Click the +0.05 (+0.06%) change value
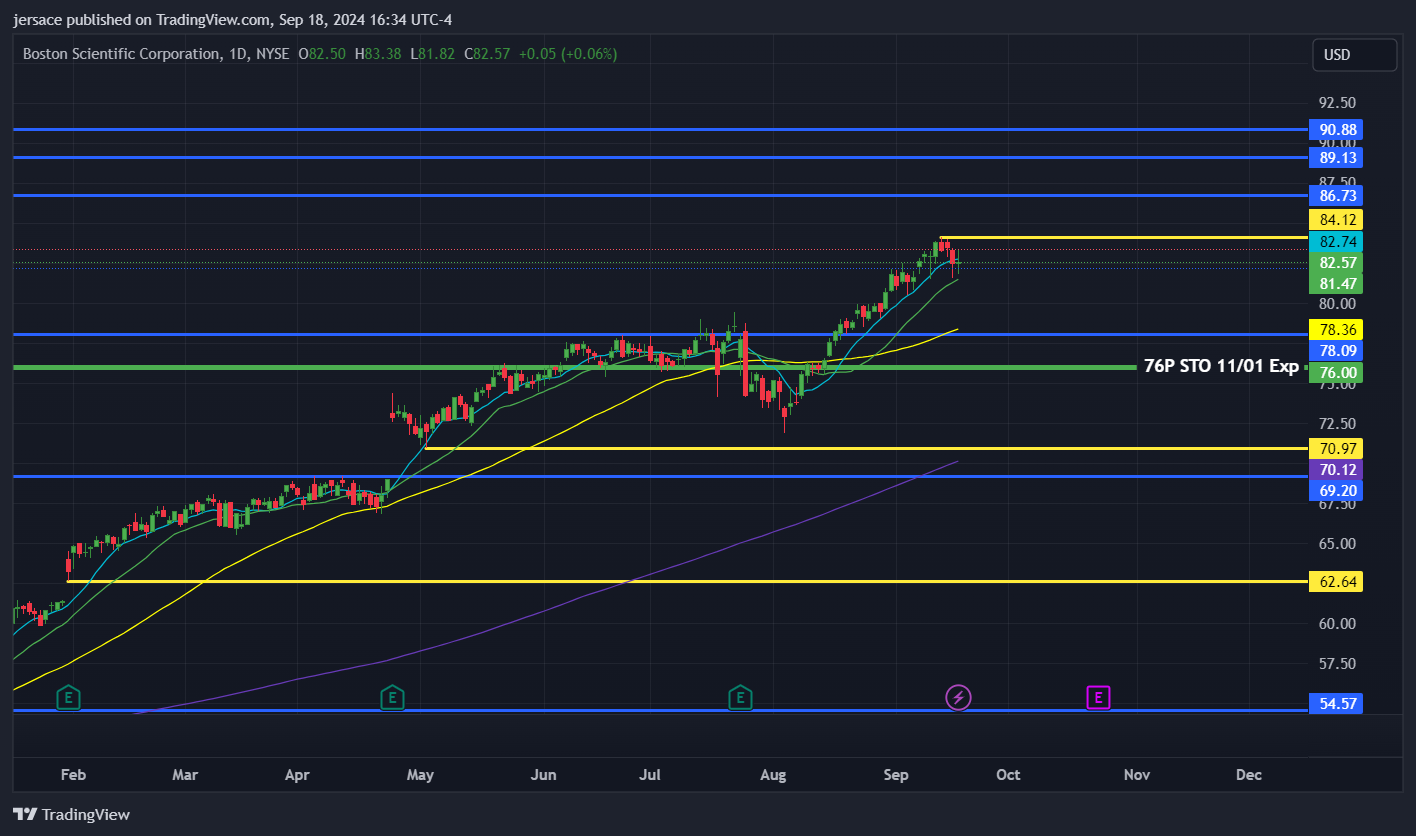This screenshot has height=836, width=1416. [568, 54]
